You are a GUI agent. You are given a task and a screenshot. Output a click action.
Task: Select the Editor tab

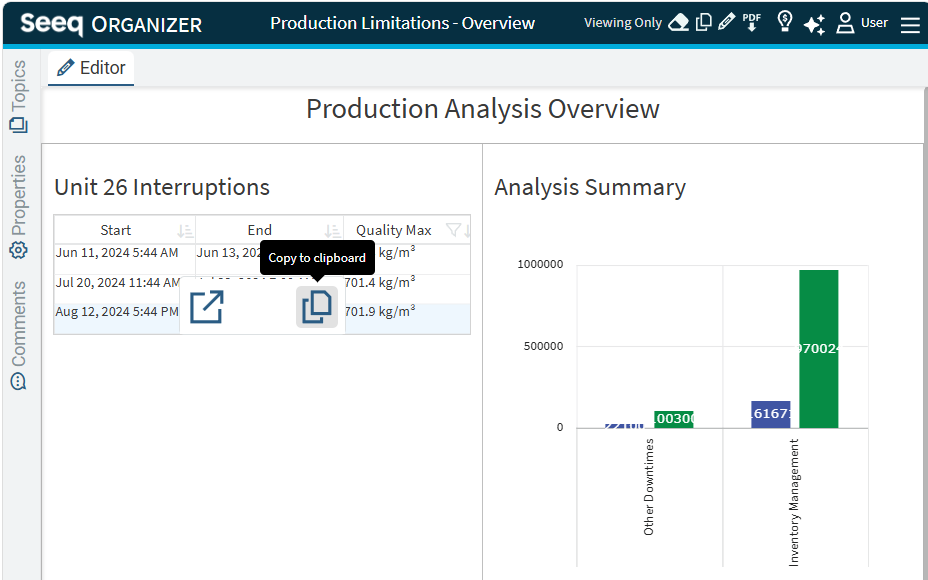(91, 68)
